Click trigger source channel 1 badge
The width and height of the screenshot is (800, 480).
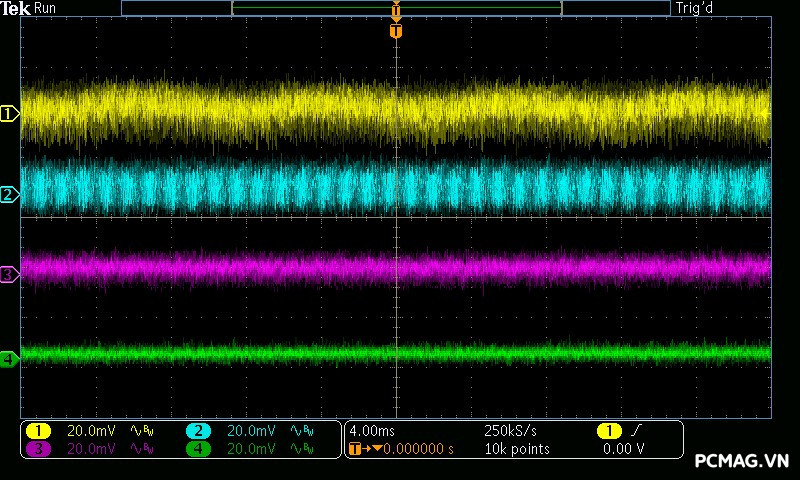point(609,431)
